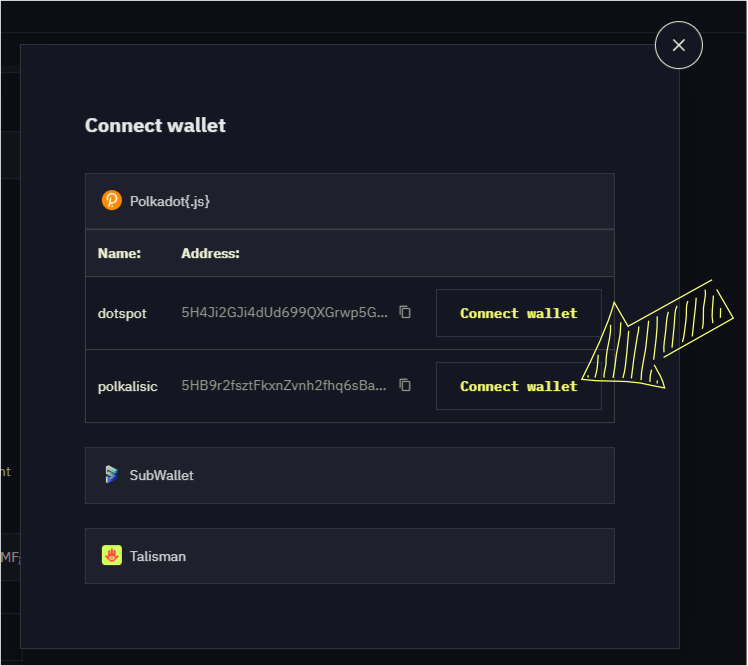The image size is (748, 666).
Task: Copy the polkalisic account address
Action: tap(405, 385)
